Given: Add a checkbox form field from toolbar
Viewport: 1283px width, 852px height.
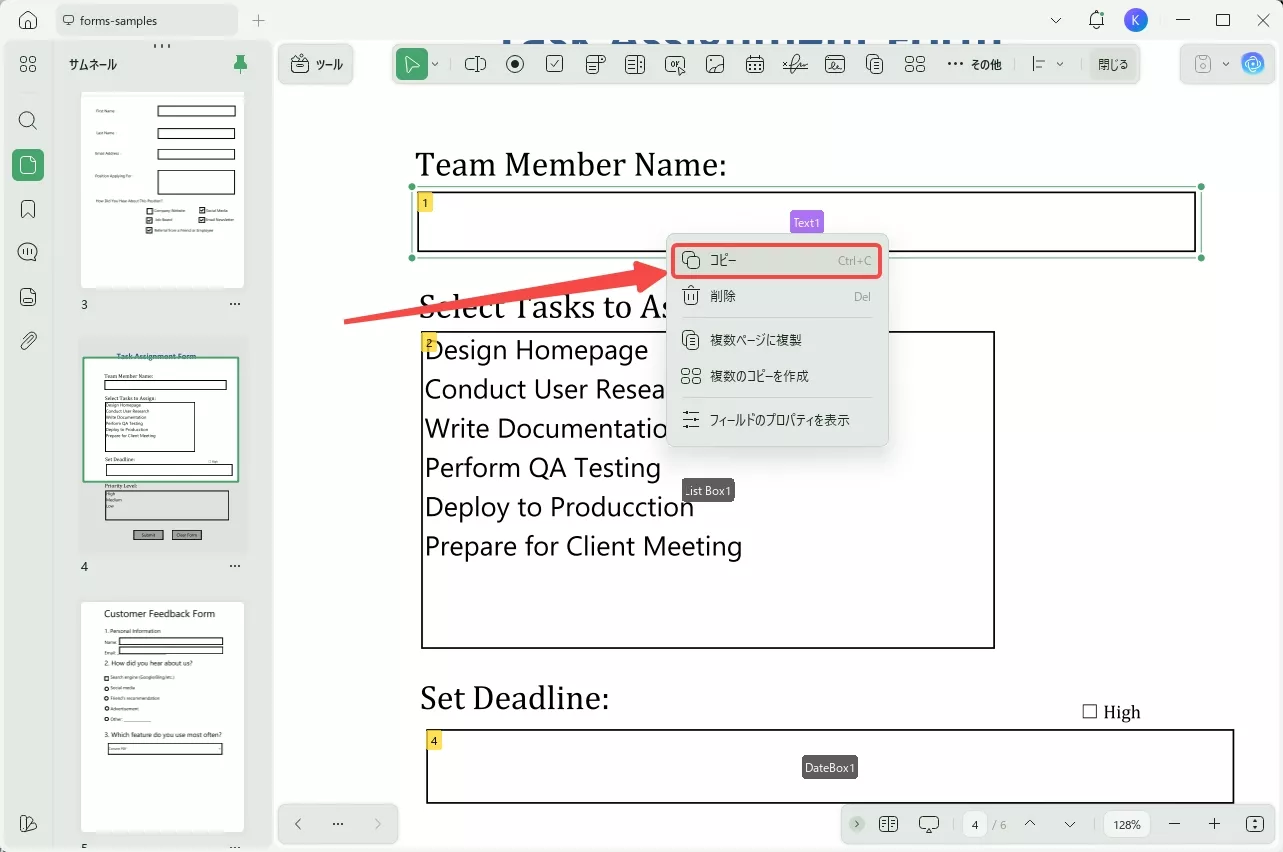Looking at the screenshot, I should click(555, 64).
